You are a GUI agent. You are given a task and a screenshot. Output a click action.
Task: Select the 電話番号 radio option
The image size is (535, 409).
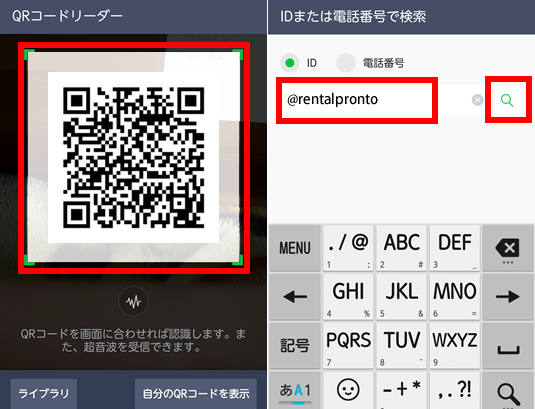[x=346, y=63]
